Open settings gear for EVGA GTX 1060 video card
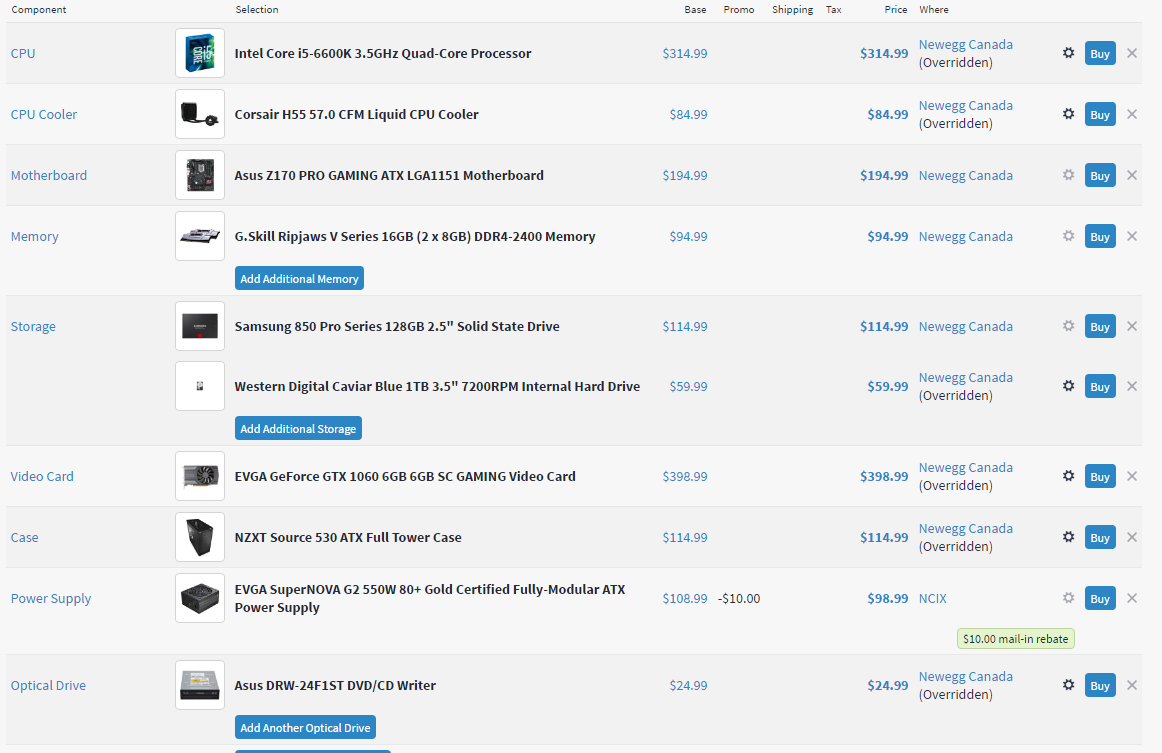1162x753 pixels. pyautogui.click(x=1068, y=476)
